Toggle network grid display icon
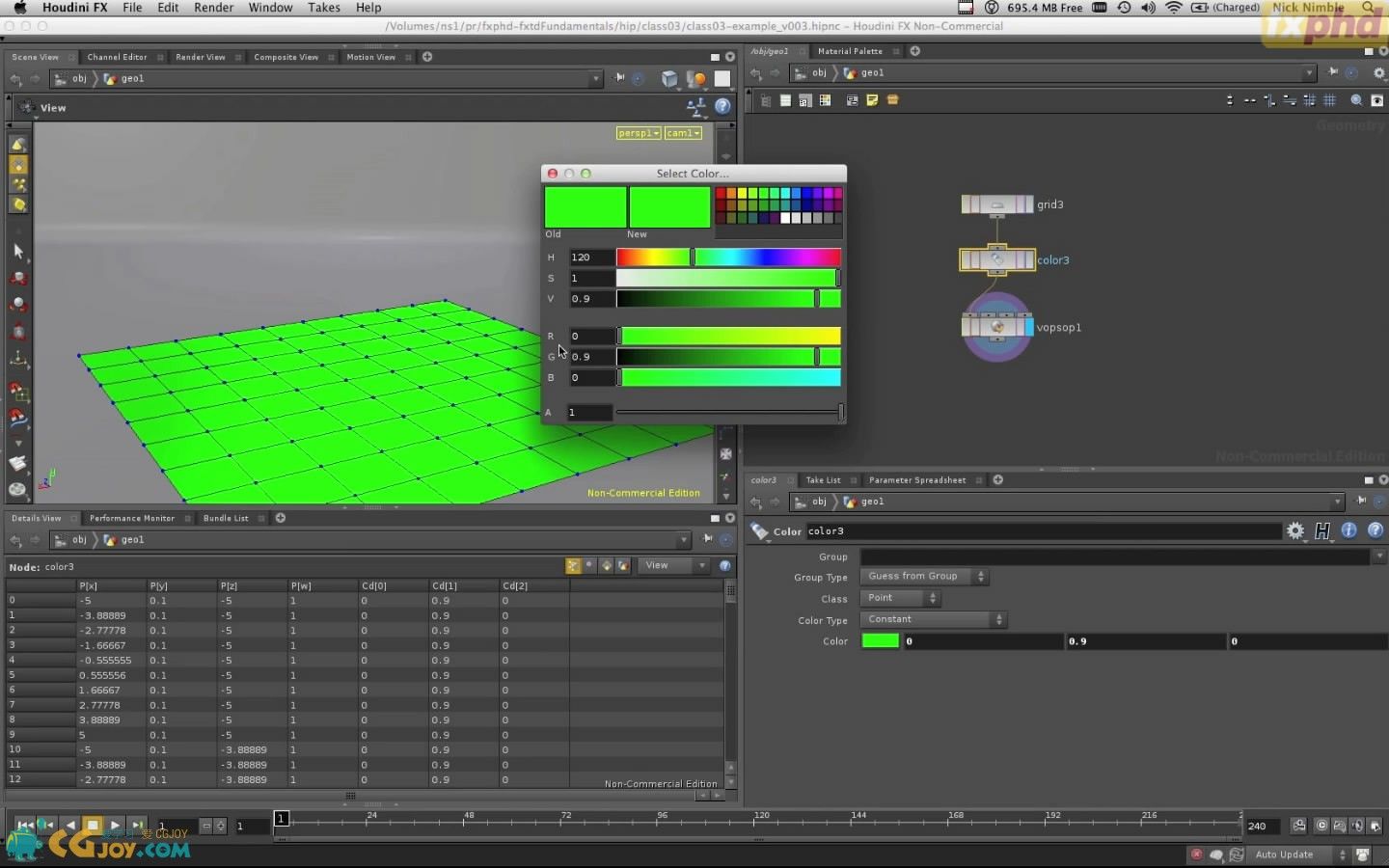 pos(1329,100)
